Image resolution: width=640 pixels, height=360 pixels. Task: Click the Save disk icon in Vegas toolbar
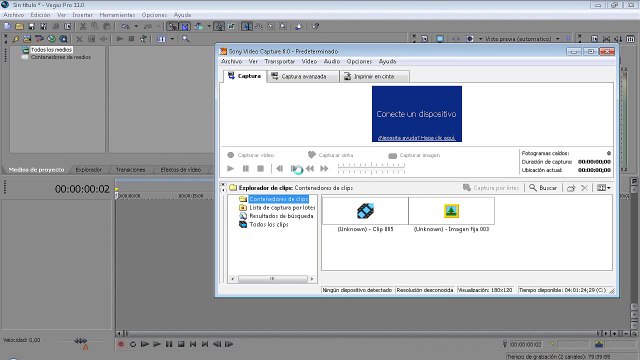click(31, 26)
